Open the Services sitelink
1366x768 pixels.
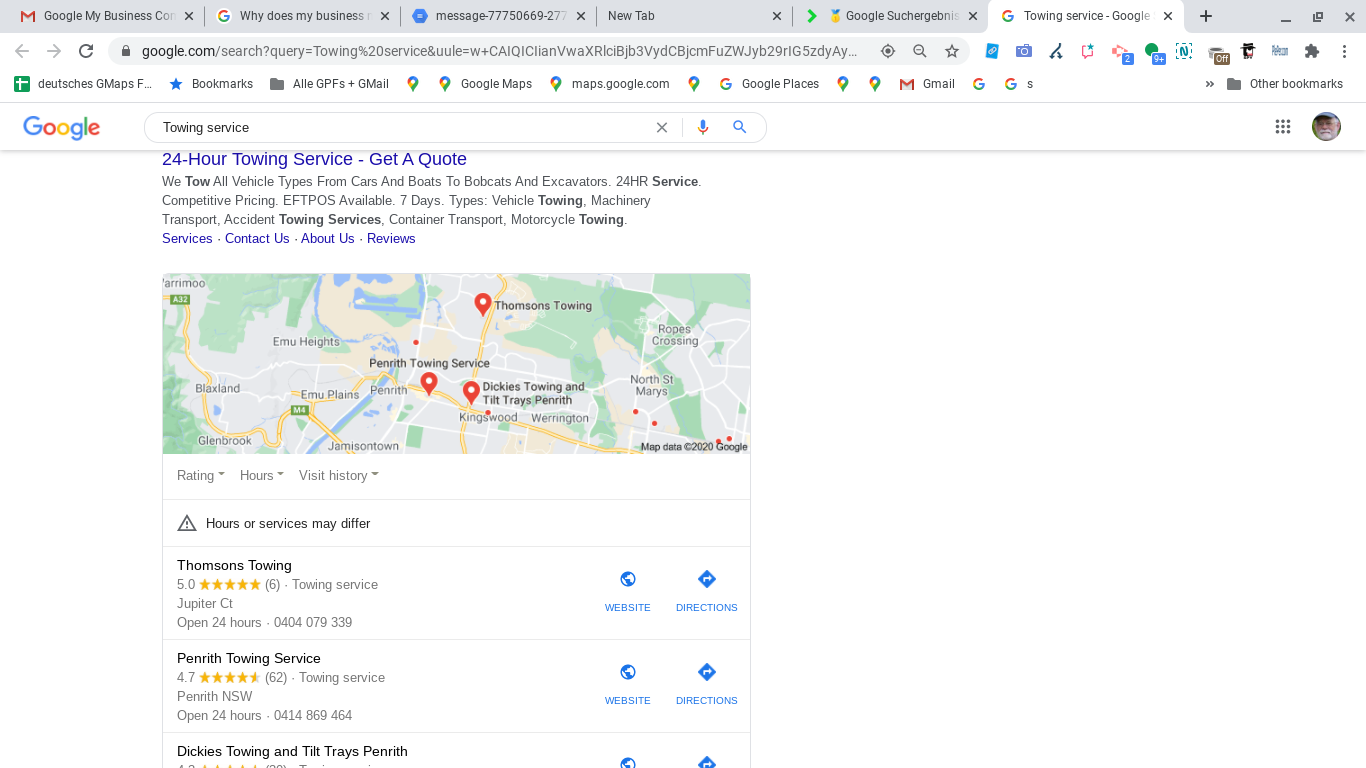click(x=187, y=238)
